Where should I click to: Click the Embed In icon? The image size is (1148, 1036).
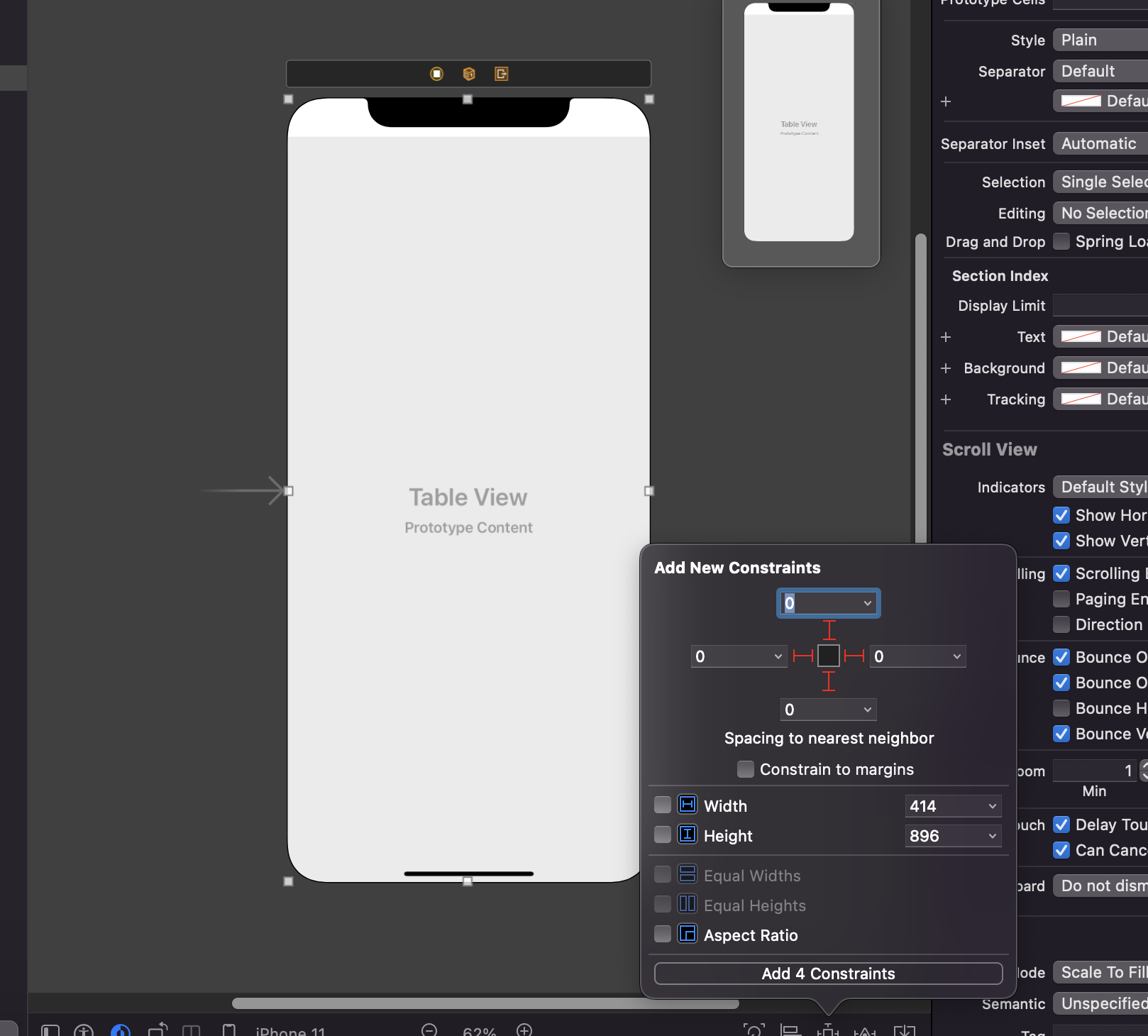click(x=905, y=1030)
